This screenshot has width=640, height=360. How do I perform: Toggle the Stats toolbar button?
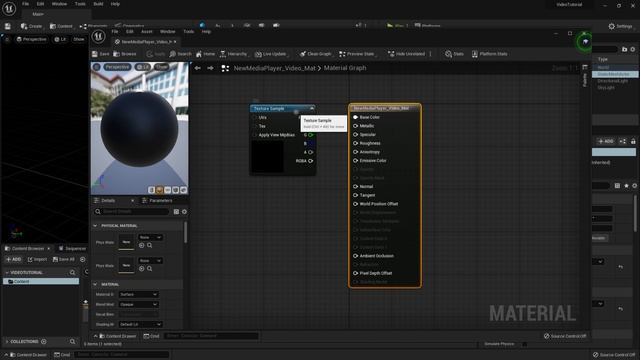pos(454,54)
